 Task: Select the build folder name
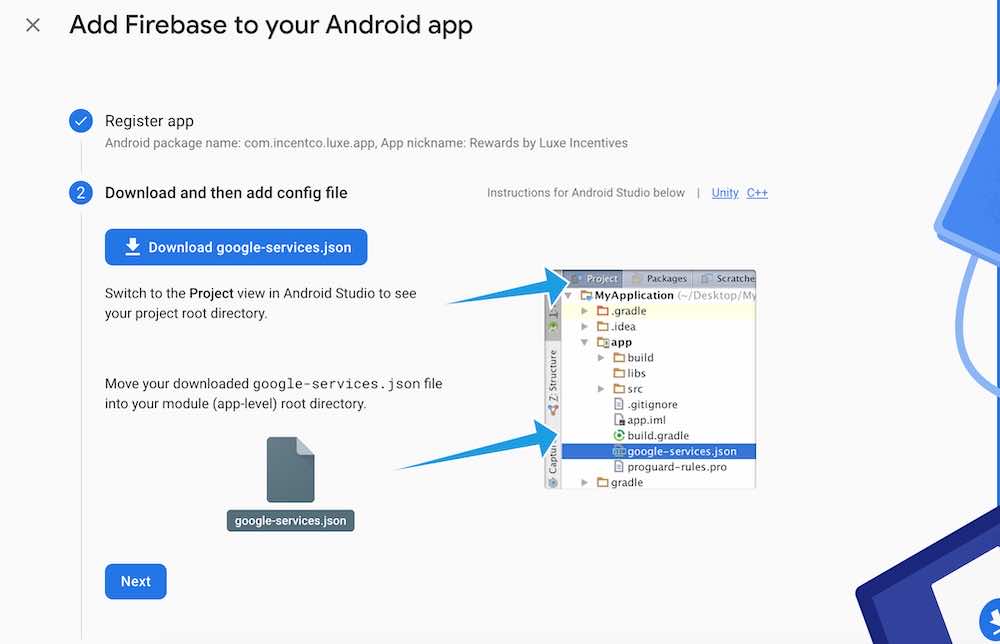click(640, 358)
